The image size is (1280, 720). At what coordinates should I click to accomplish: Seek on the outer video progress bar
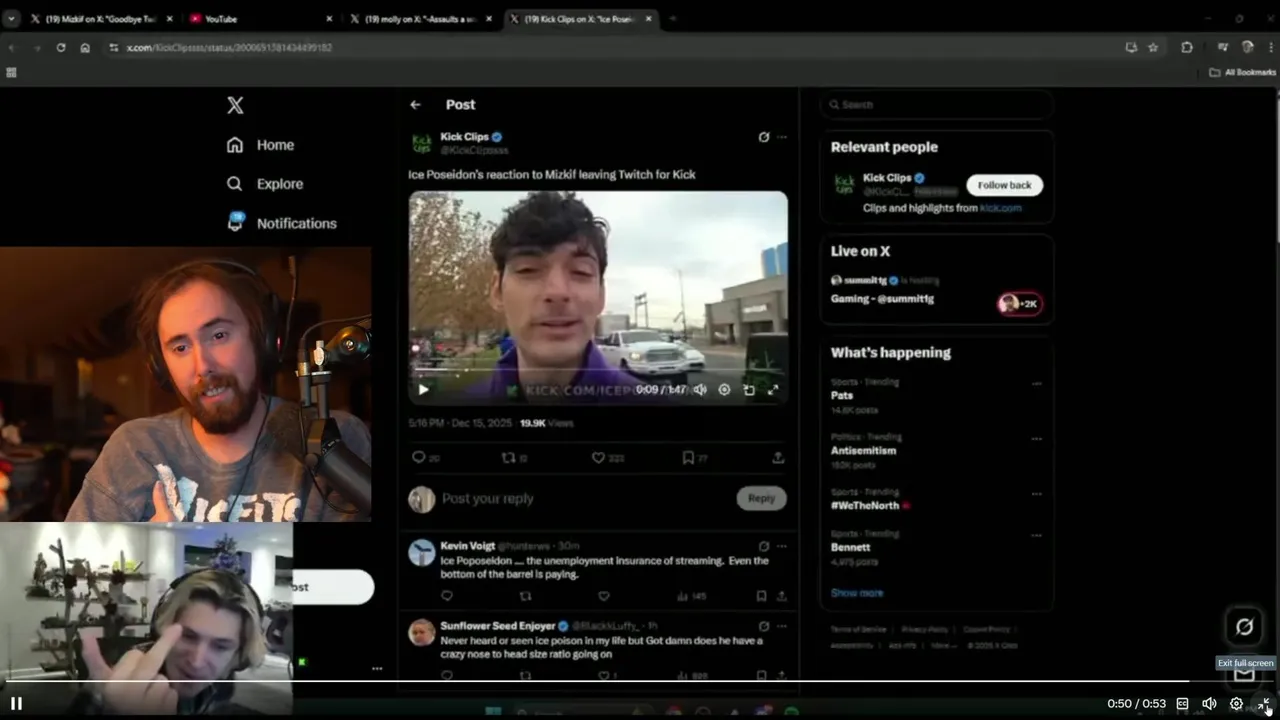pyautogui.click(x=640, y=682)
